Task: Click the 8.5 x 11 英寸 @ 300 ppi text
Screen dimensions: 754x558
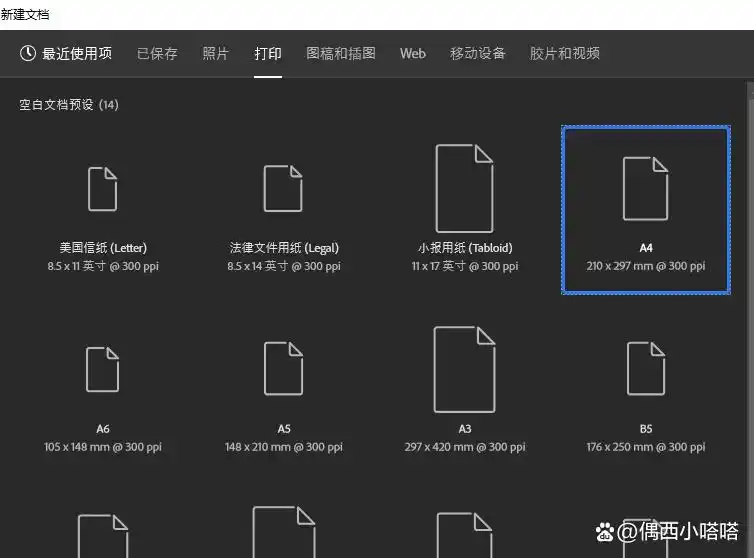Action: coord(103,266)
